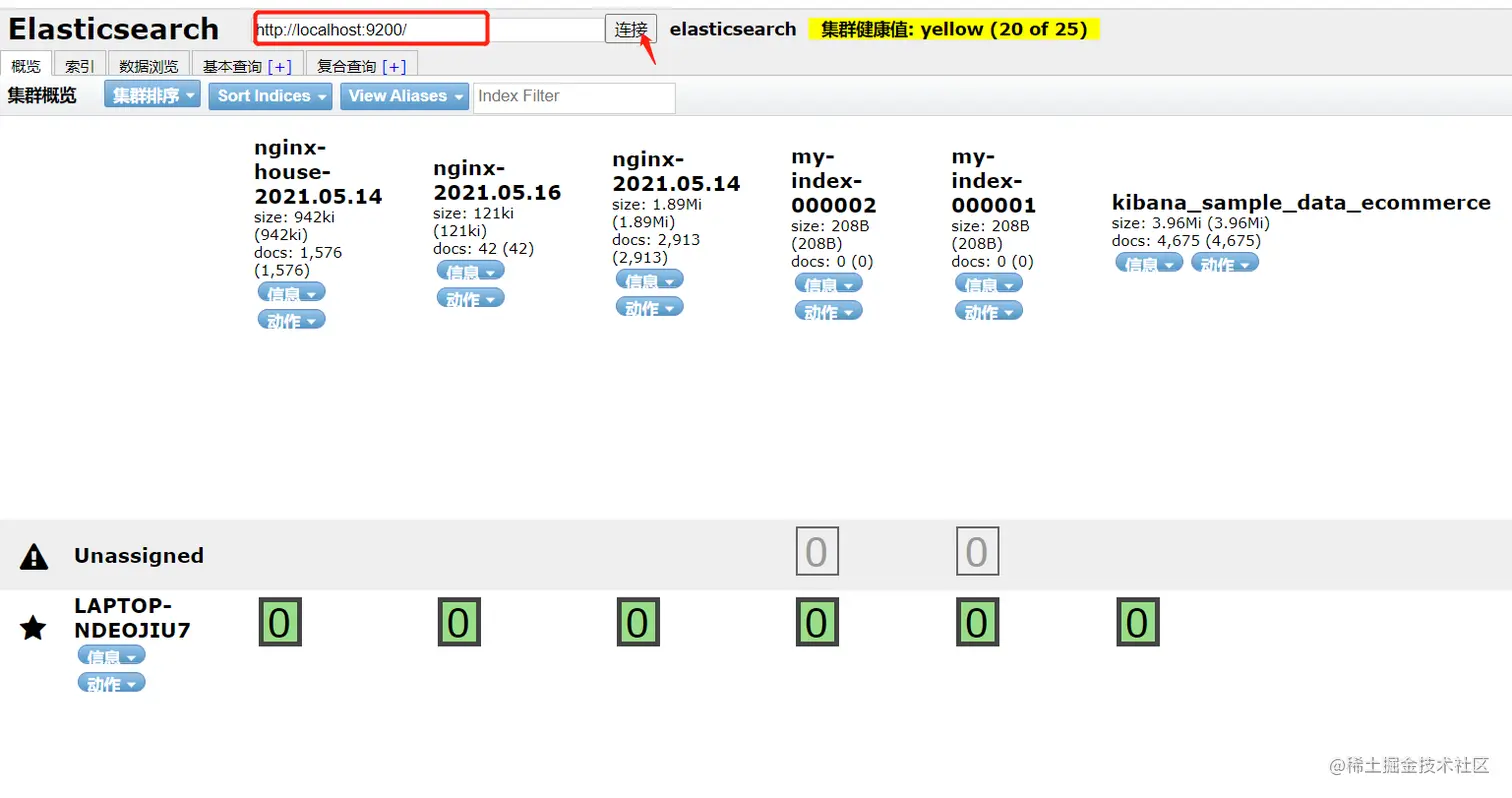The image size is (1512, 798).
Task: Click green shard 0 under nginx-2021.05.14
Action: point(637,622)
